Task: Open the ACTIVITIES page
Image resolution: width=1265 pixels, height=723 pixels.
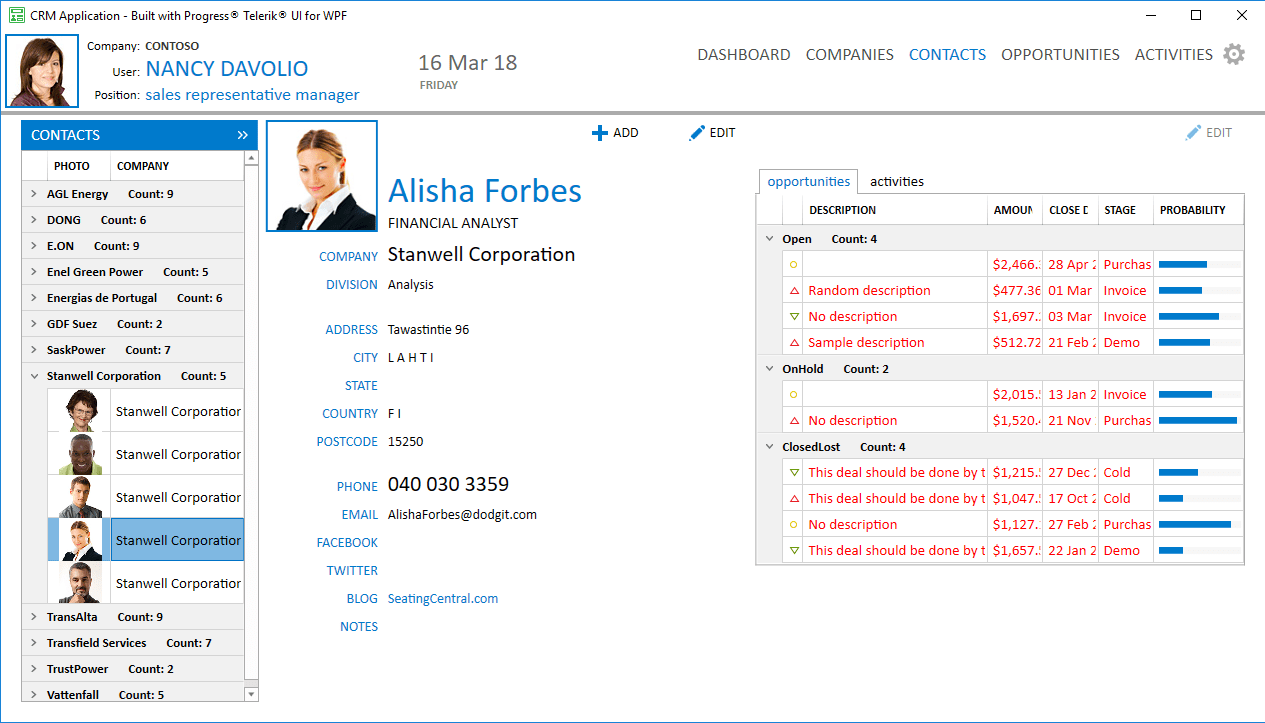Action: click(1174, 55)
